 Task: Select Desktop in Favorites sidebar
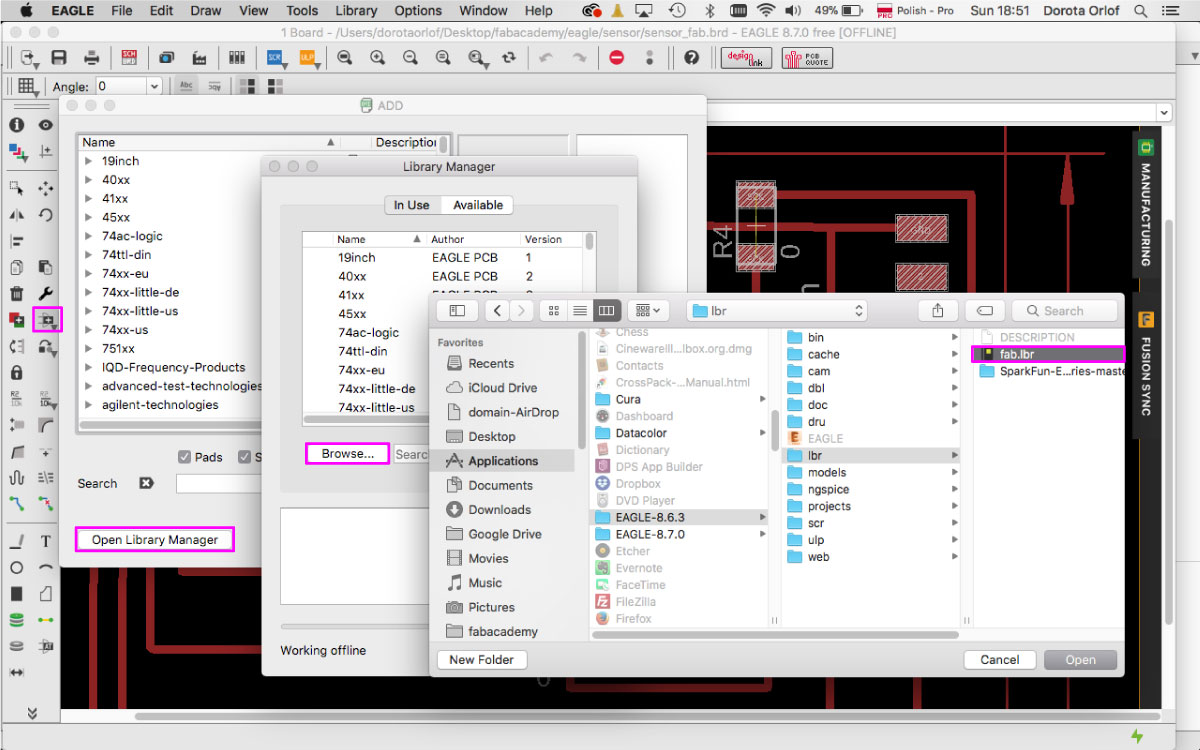click(492, 437)
